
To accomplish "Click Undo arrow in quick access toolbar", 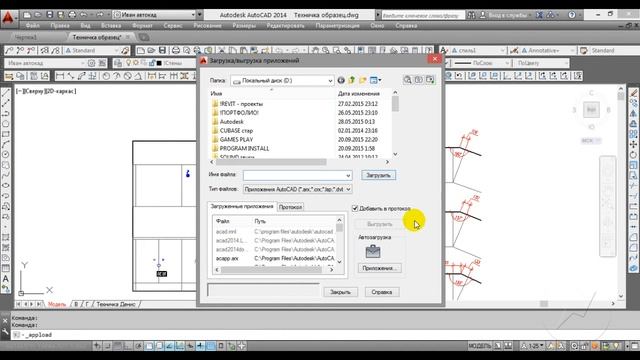I will click(83, 15).
